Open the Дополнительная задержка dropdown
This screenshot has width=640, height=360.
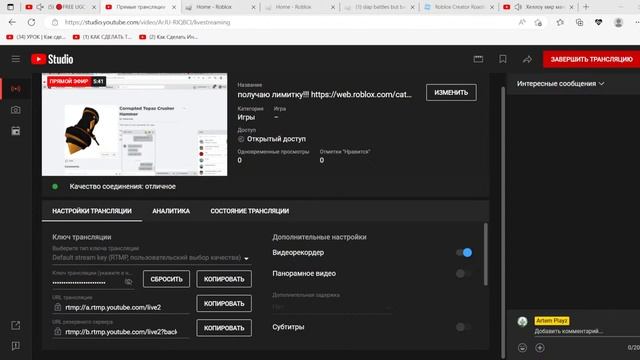333,307
